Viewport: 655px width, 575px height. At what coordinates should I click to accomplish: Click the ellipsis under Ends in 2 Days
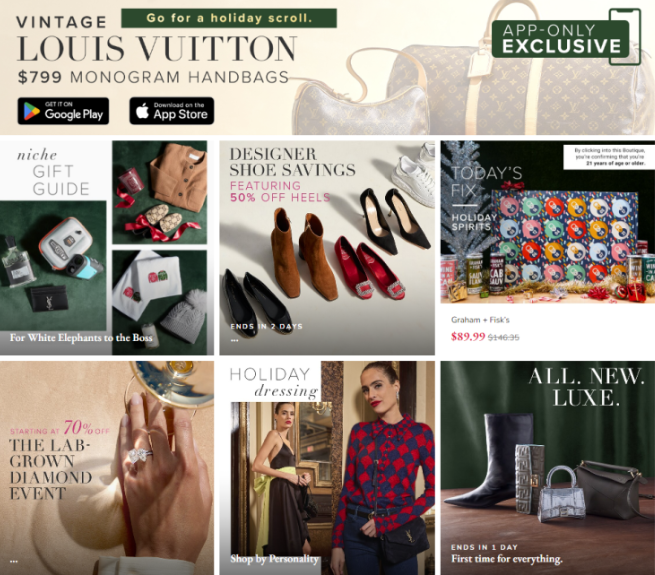click(x=234, y=341)
